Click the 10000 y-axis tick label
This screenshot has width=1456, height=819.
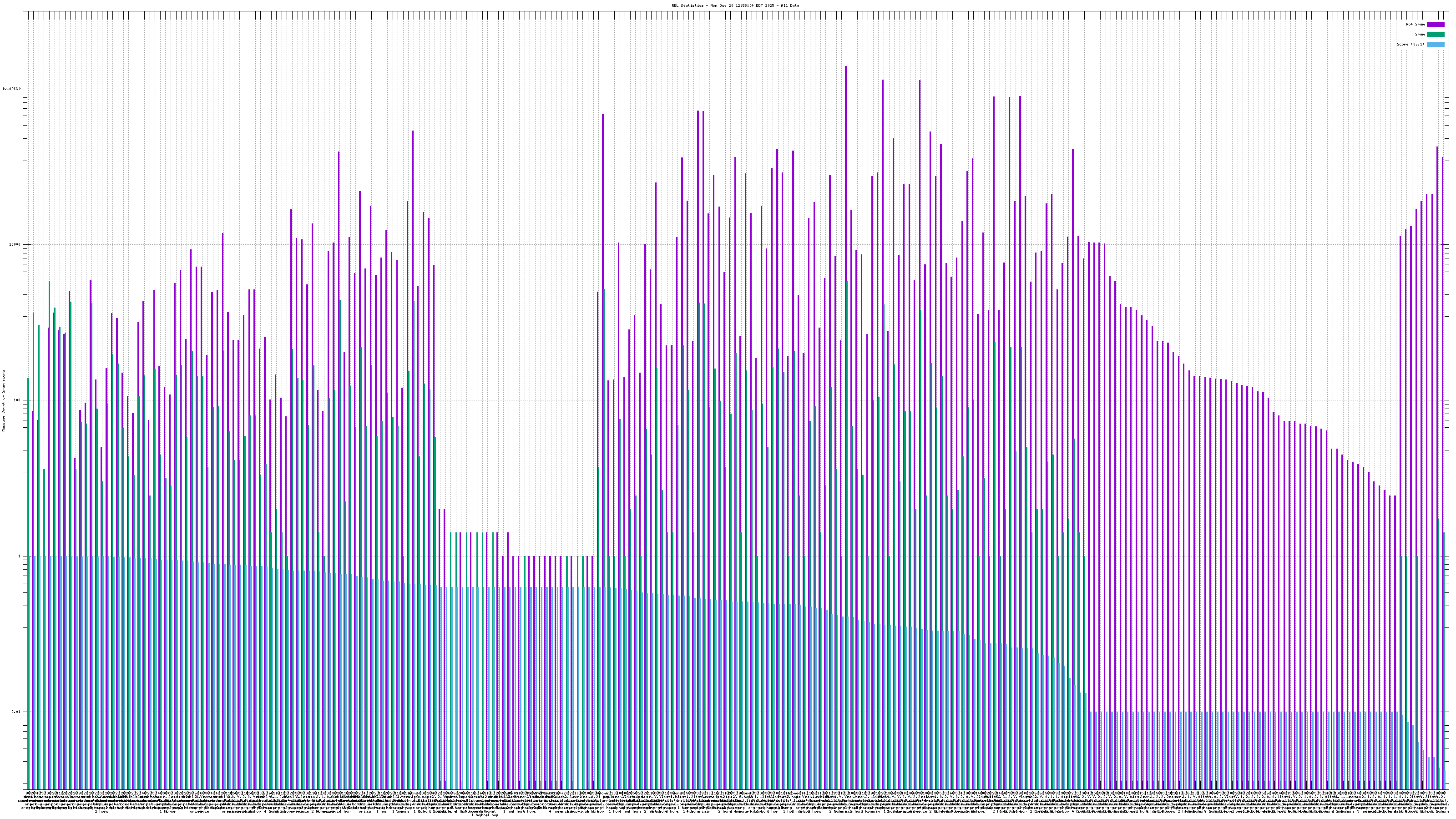(14, 245)
